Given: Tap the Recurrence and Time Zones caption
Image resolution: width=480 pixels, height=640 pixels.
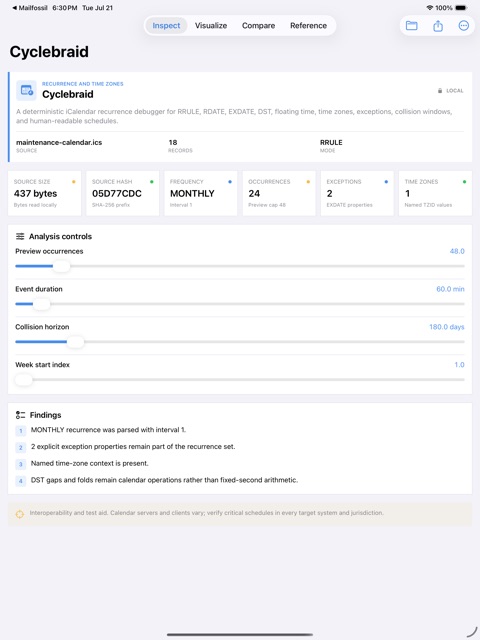Looking at the screenshot, I should [x=82, y=84].
